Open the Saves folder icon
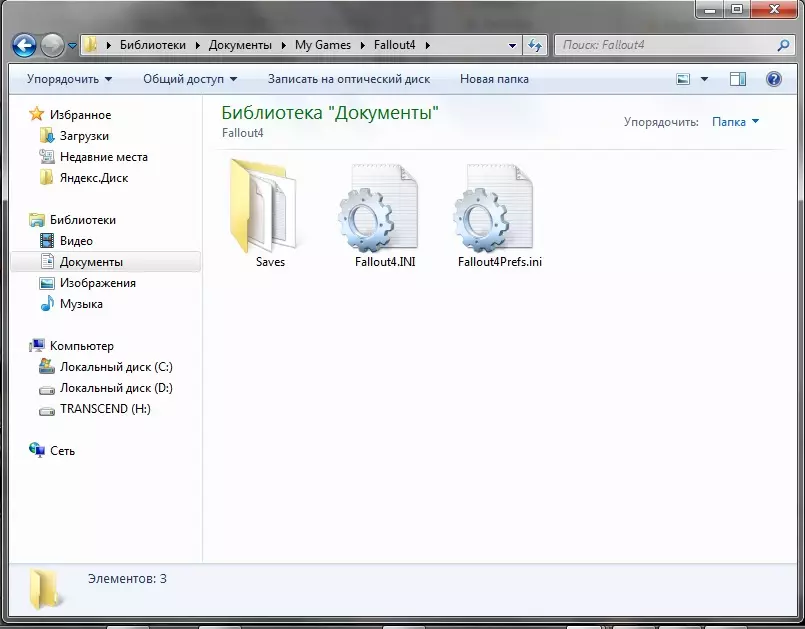805x629 pixels. click(263, 206)
